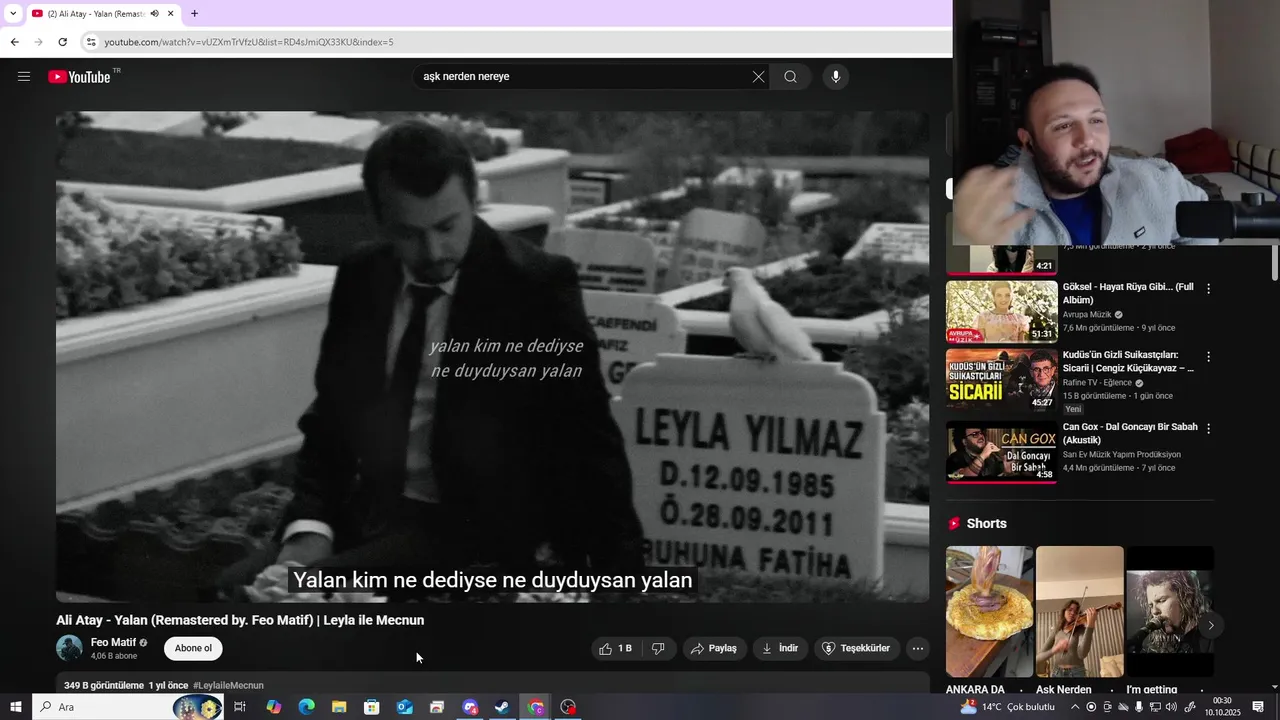Send thanks via Teşekkürler button
This screenshot has height=720, width=1280.
click(x=856, y=648)
